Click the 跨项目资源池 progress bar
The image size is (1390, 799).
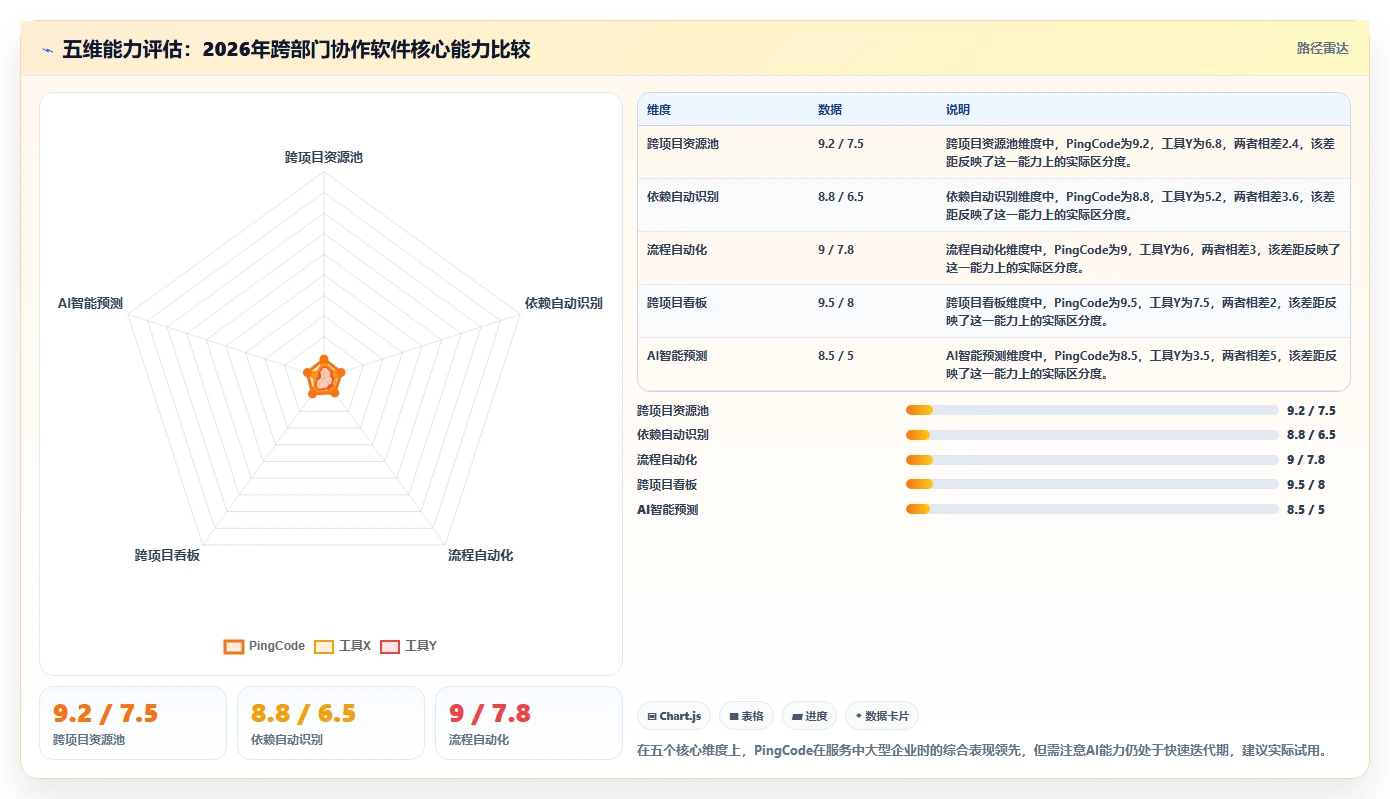click(1092, 410)
